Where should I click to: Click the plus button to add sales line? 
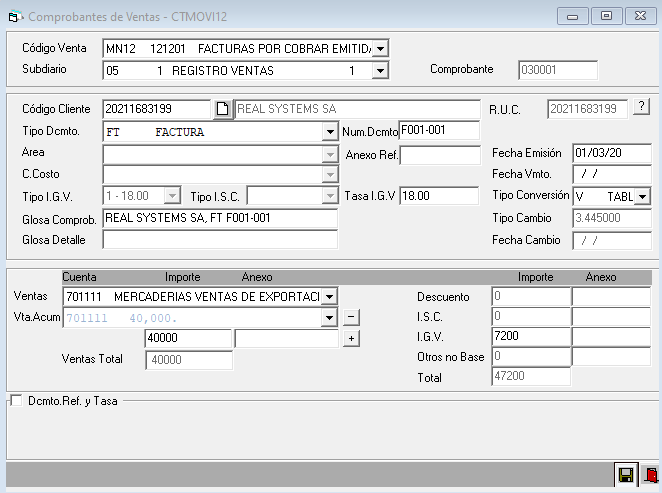point(351,339)
